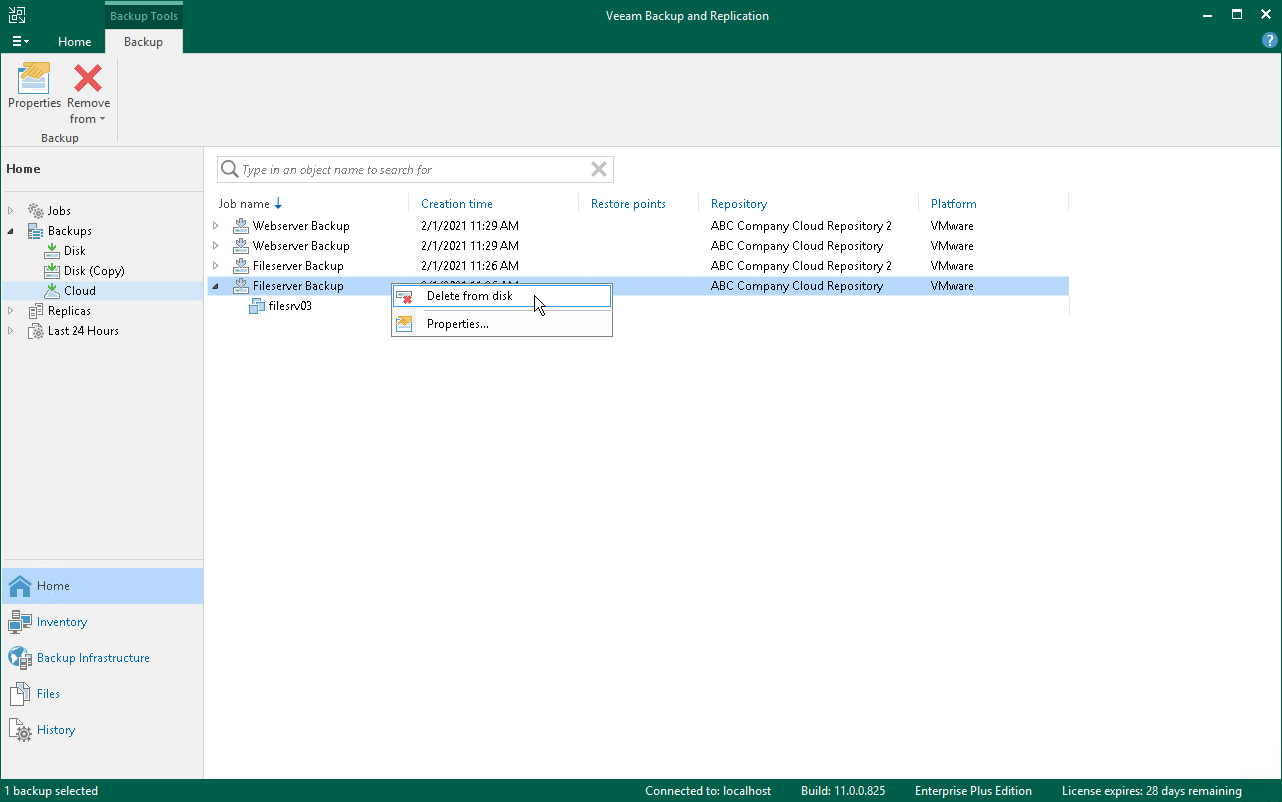This screenshot has width=1282, height=802.
Task: Click Webserver Backup's ABC Company Cloud Repository 2 cell
Action: point(801,226)
